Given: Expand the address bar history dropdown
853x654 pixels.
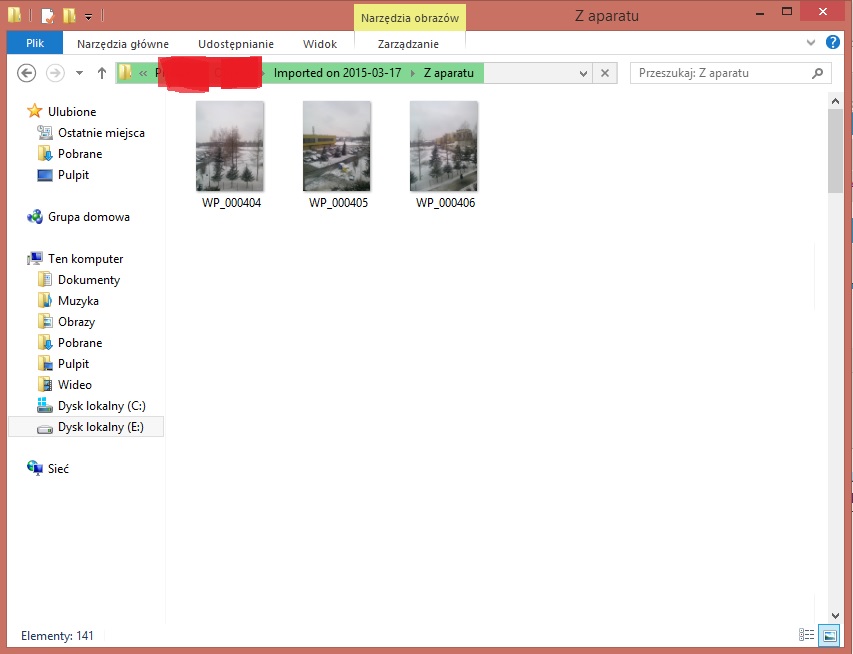Looking at the screenshot, I should (x=584, y=73).
